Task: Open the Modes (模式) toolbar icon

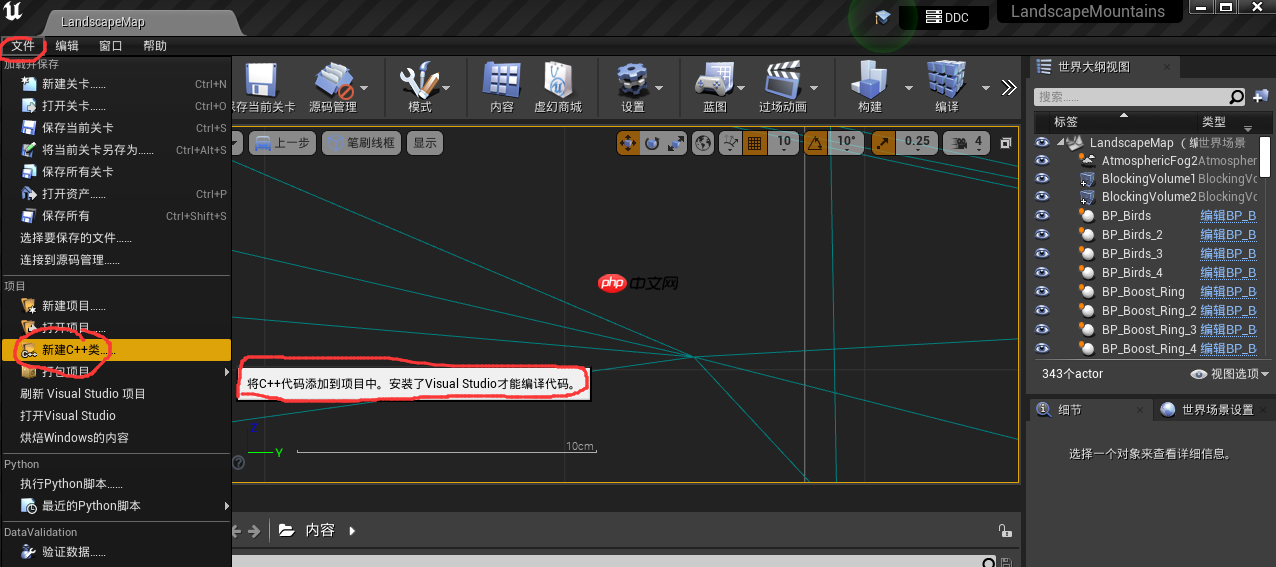Action: coord(420,80)
